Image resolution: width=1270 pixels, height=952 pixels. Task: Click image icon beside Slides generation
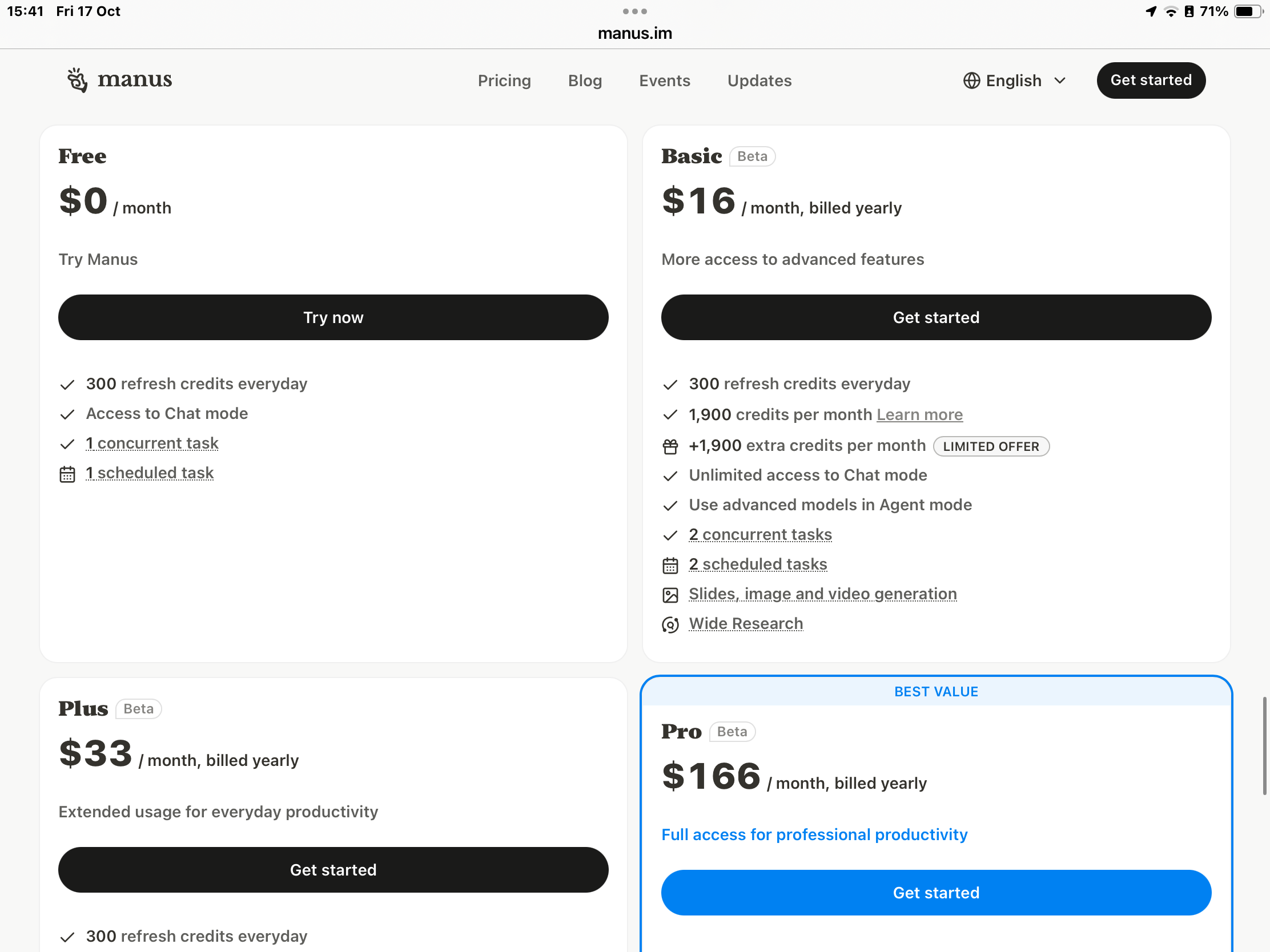[670, 595]
